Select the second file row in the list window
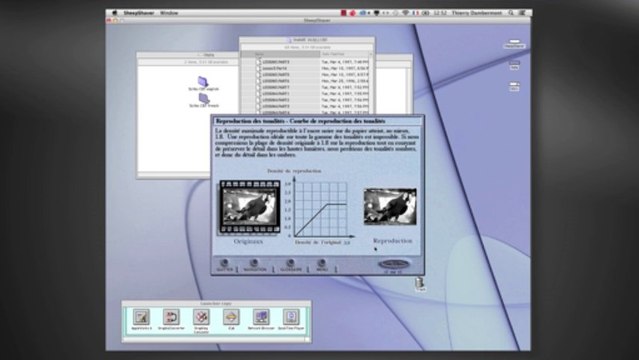Image resolution: width=639 pixels, height=360 pixels. coord(306,68)
